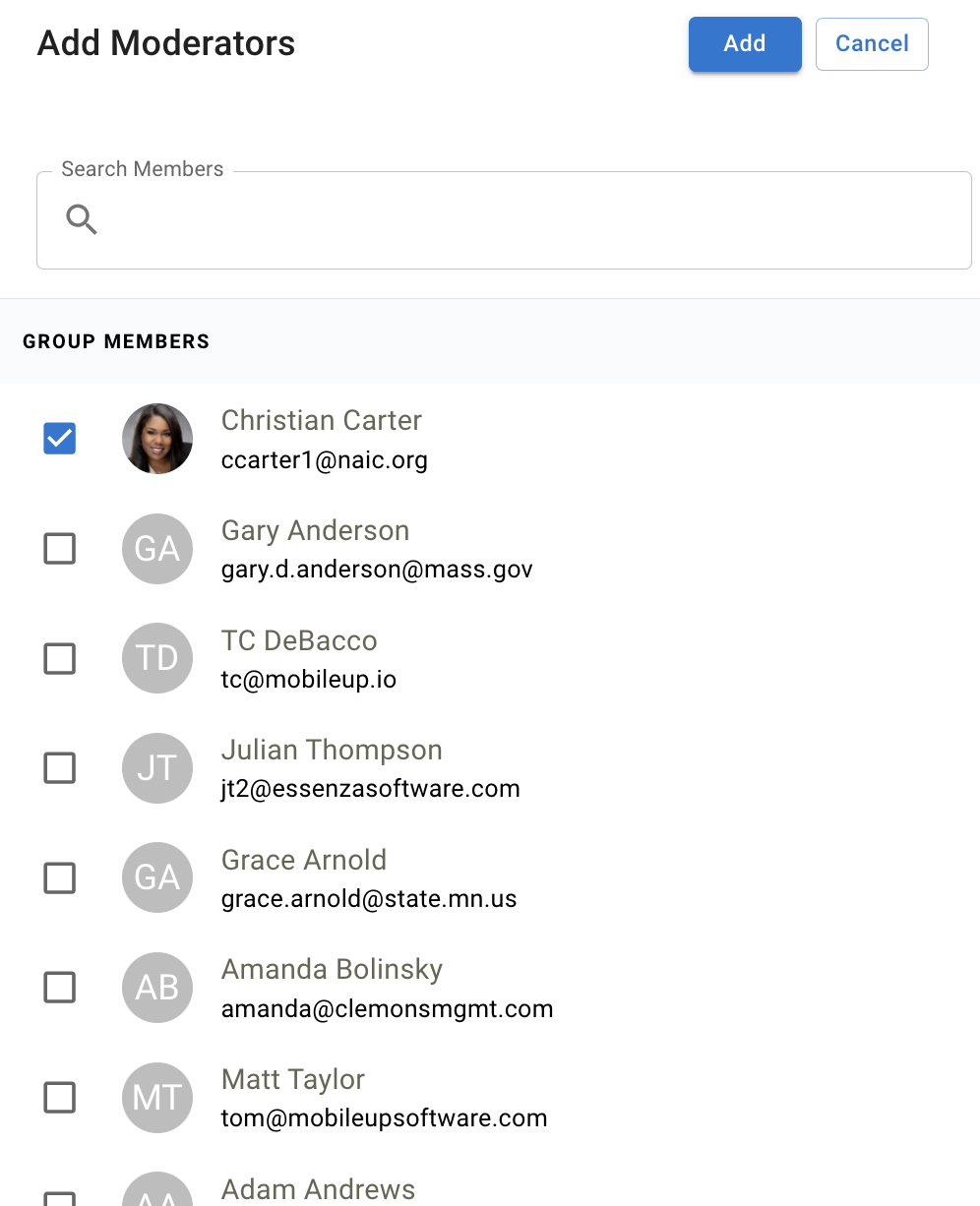
Task: Check the box for Gary Anderson
Action: [x=60, y=549]
